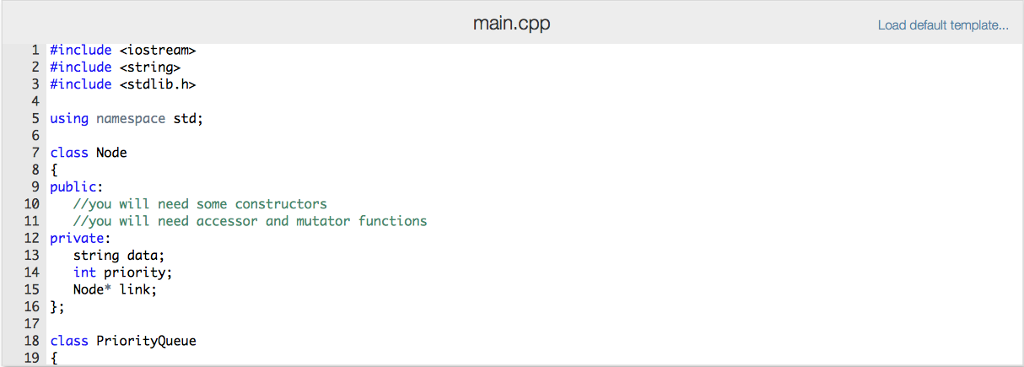
Task: Click the Node* link member line
Action: pos(115,289)
